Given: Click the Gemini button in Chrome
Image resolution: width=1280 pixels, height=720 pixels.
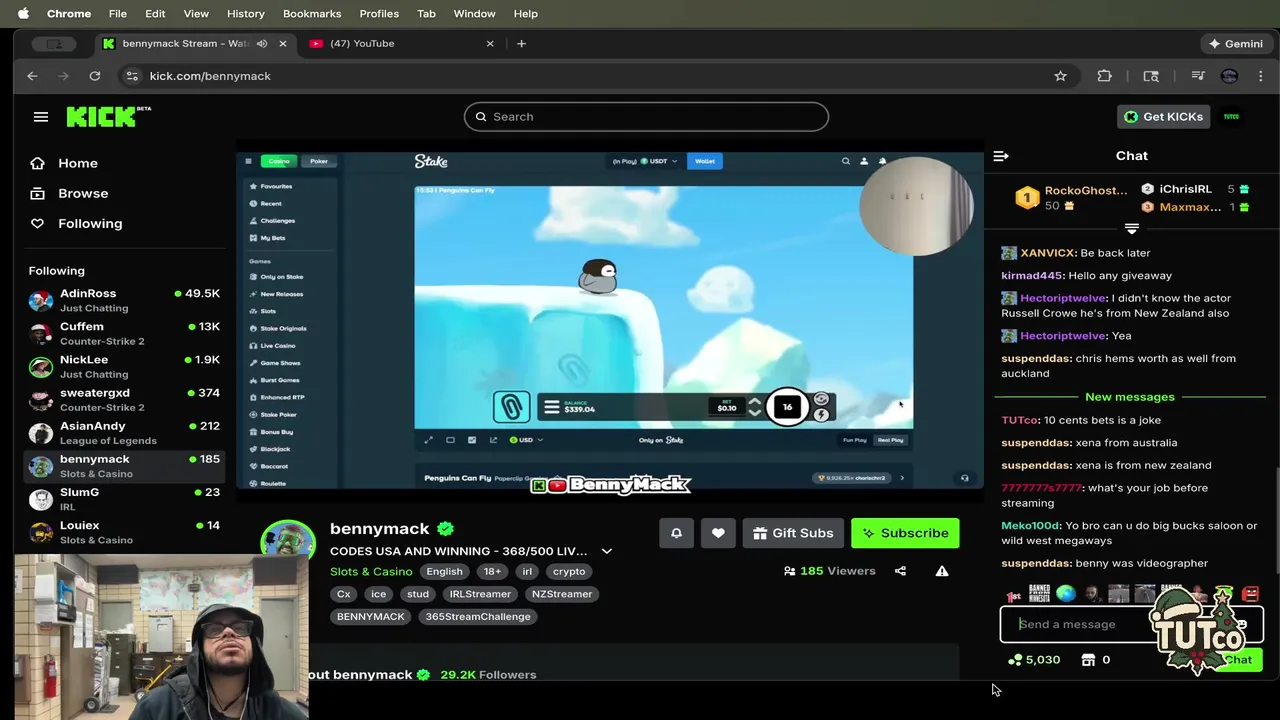Looking at the screenshot, I should tap(1236, 43).
